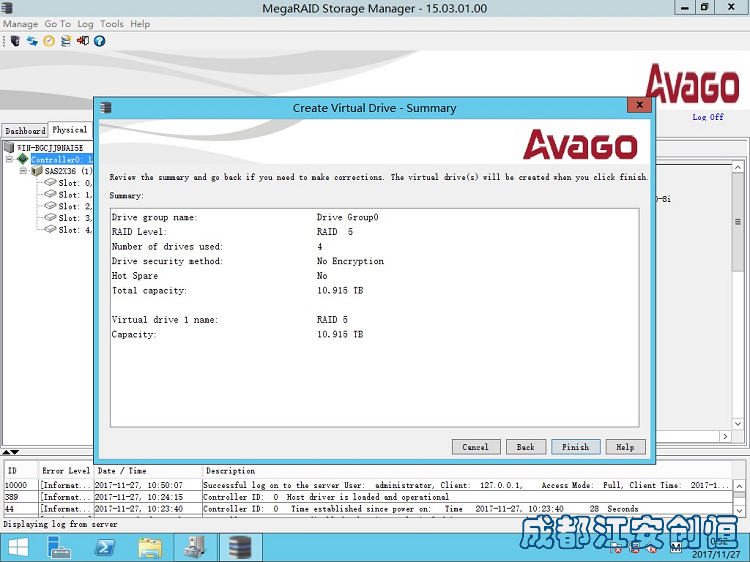
Task: Select the WIN-BGCJJ9NAI5E server node
Action: [50, 148]
